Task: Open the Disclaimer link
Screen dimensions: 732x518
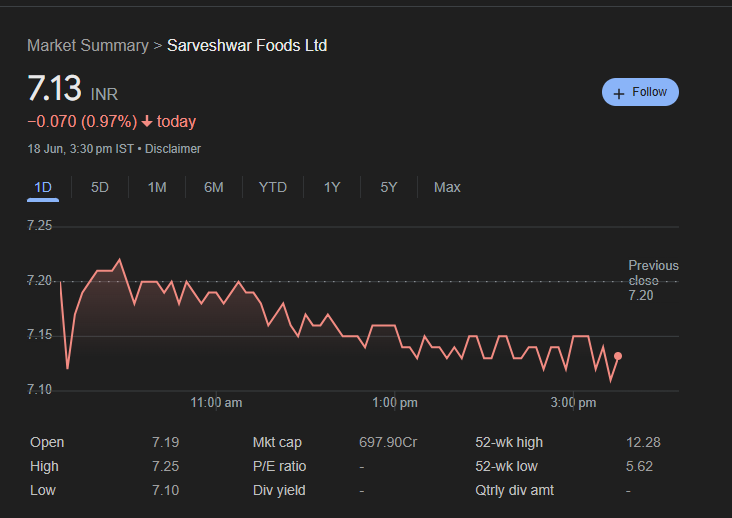Action: point(173,149)
